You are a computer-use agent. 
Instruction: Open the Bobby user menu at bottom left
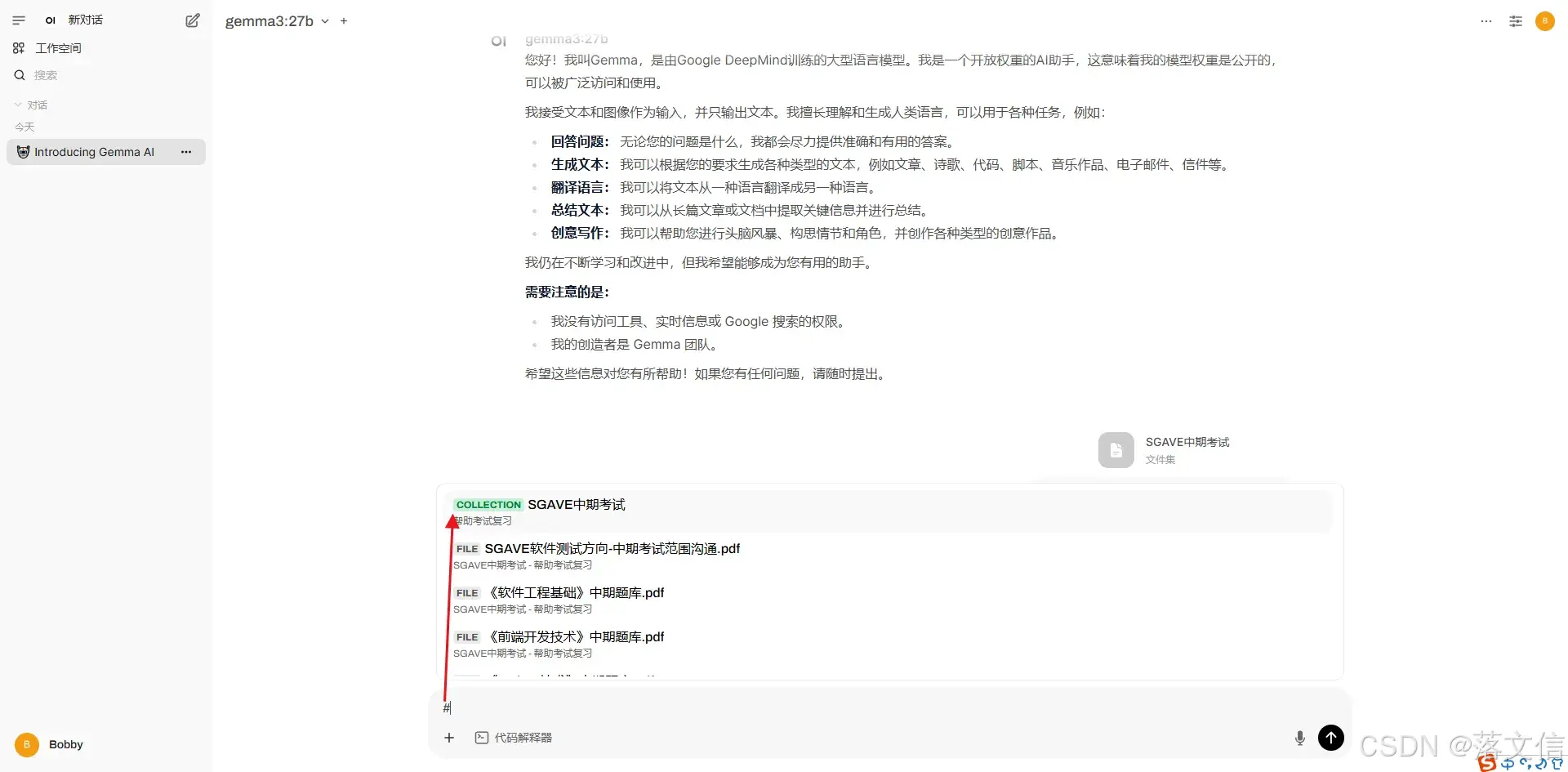point(105,744)
